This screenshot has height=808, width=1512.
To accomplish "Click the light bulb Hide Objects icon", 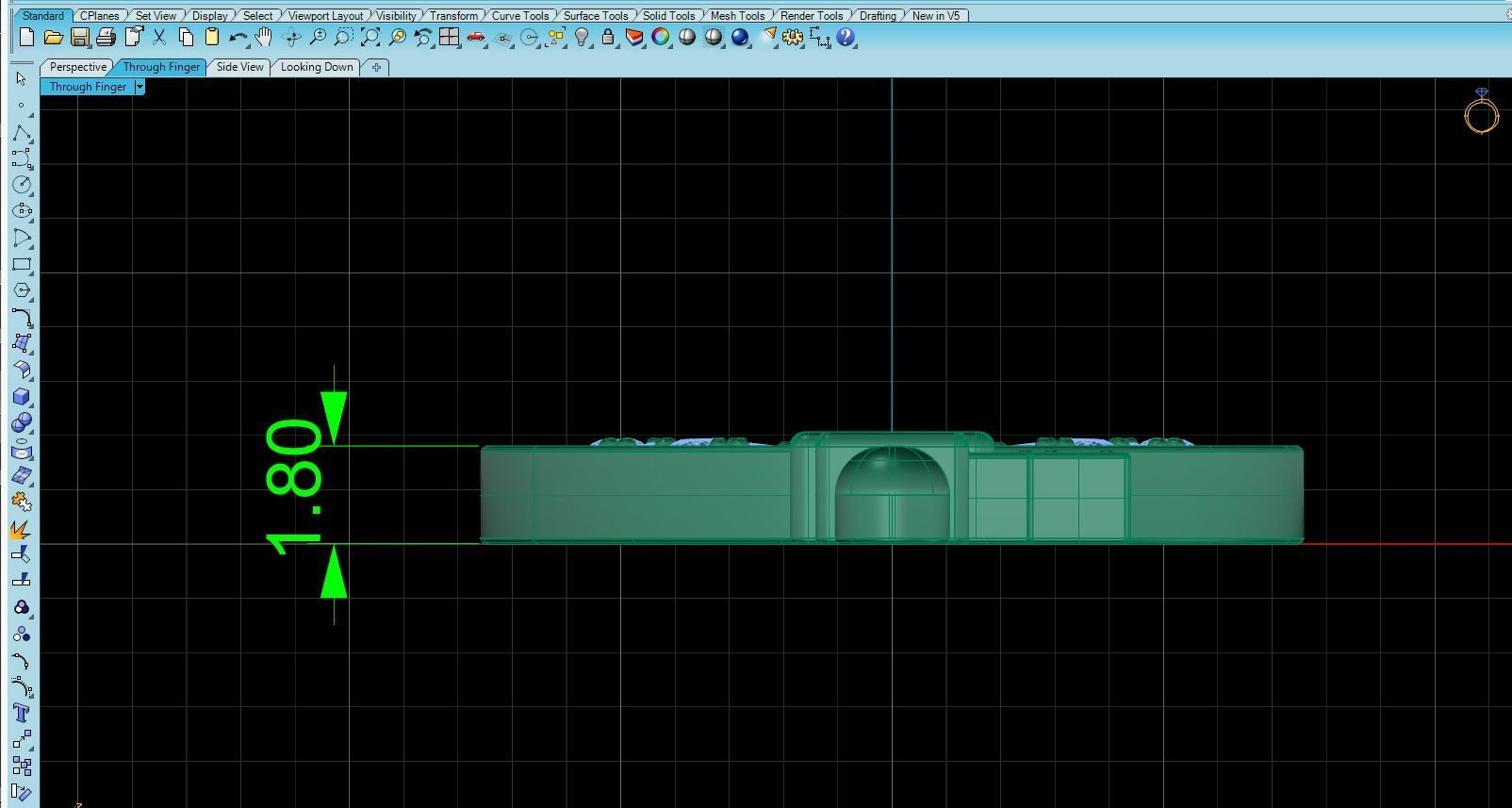I will click(x=583, y=38).
